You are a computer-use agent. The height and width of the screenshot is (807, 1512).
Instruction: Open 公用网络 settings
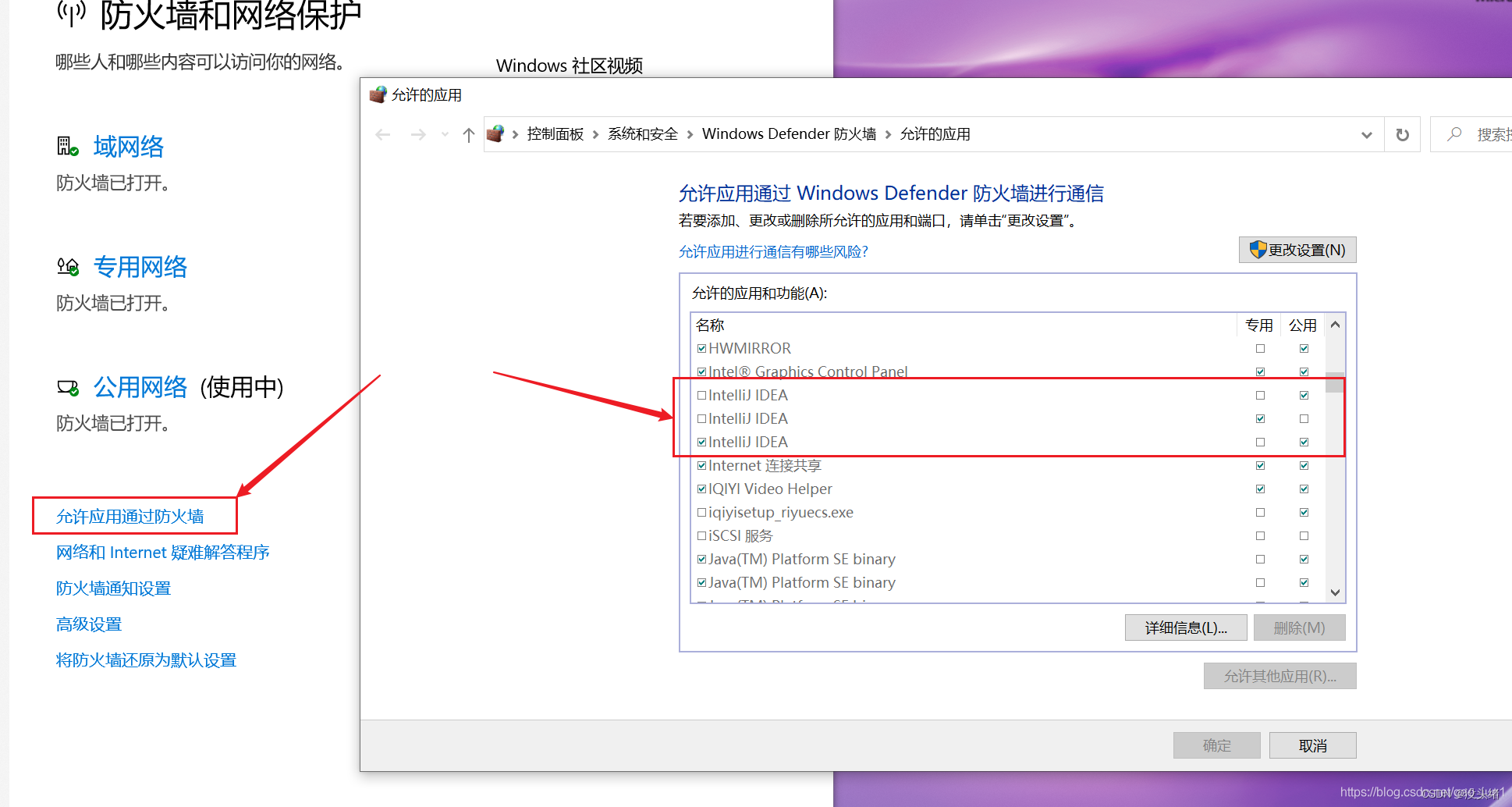coord(140,387)
